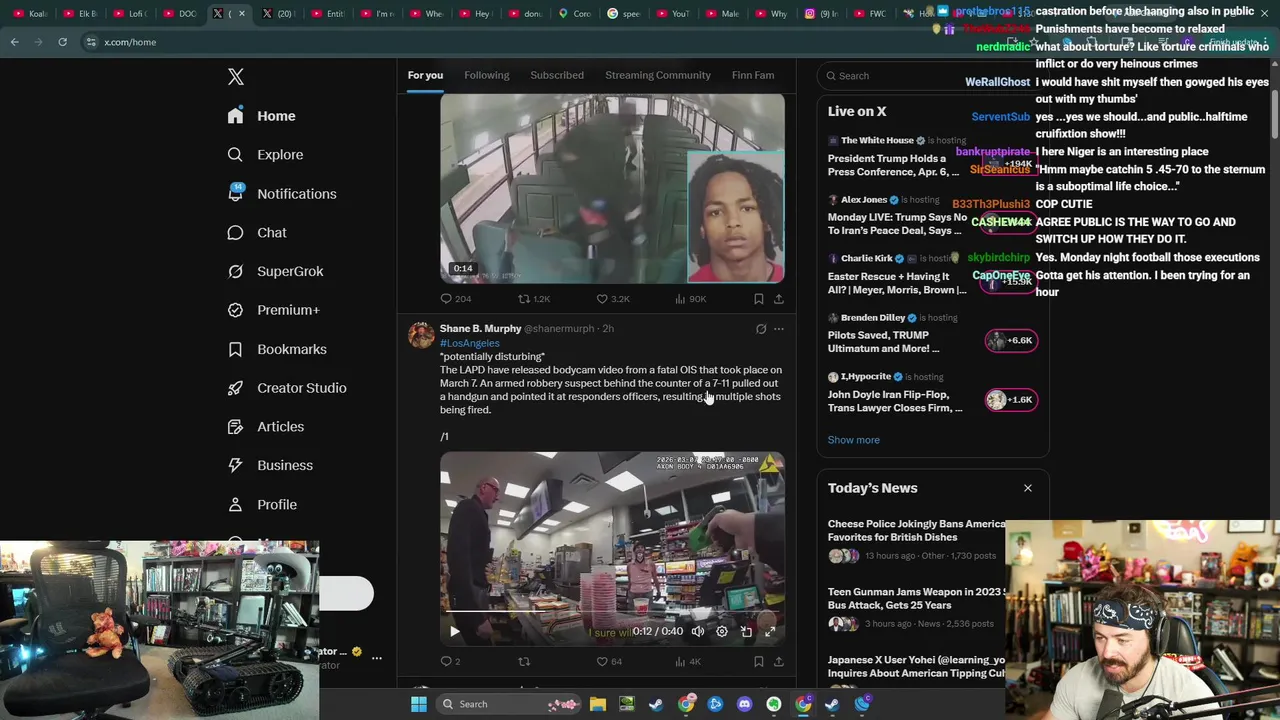Click the X logo in sidebar

[235, 77]
